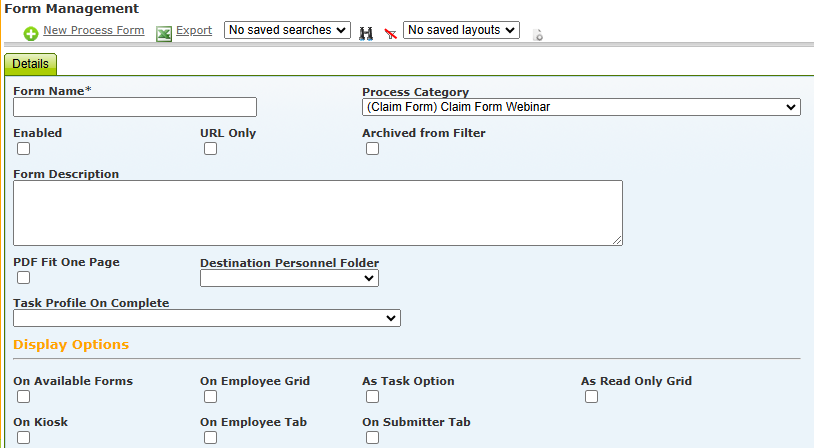
Task: Click the greyed layout settings icon
Action: pos(538,35)
